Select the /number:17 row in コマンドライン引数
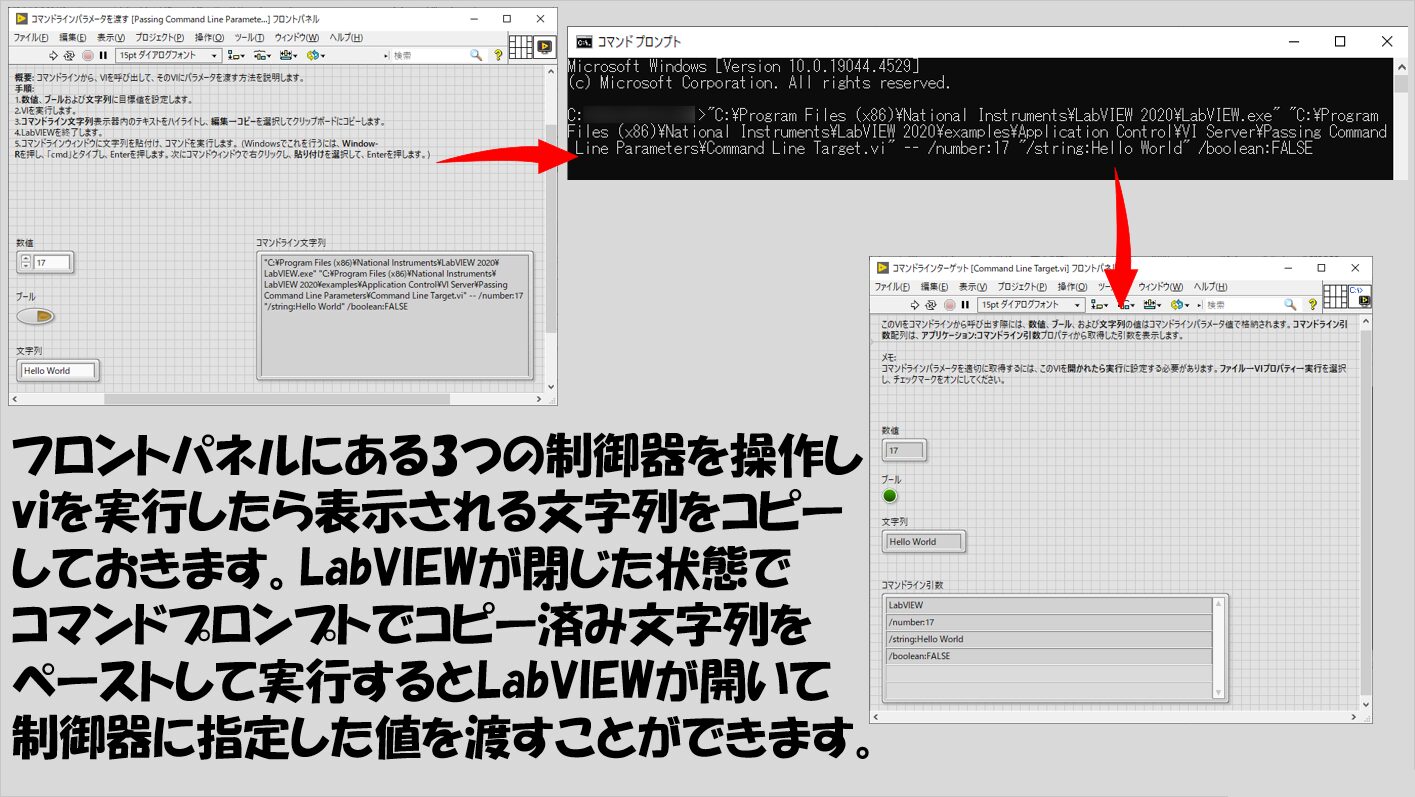The width and height of the screenshot is (1415, 797). [x=1048, y=622]
